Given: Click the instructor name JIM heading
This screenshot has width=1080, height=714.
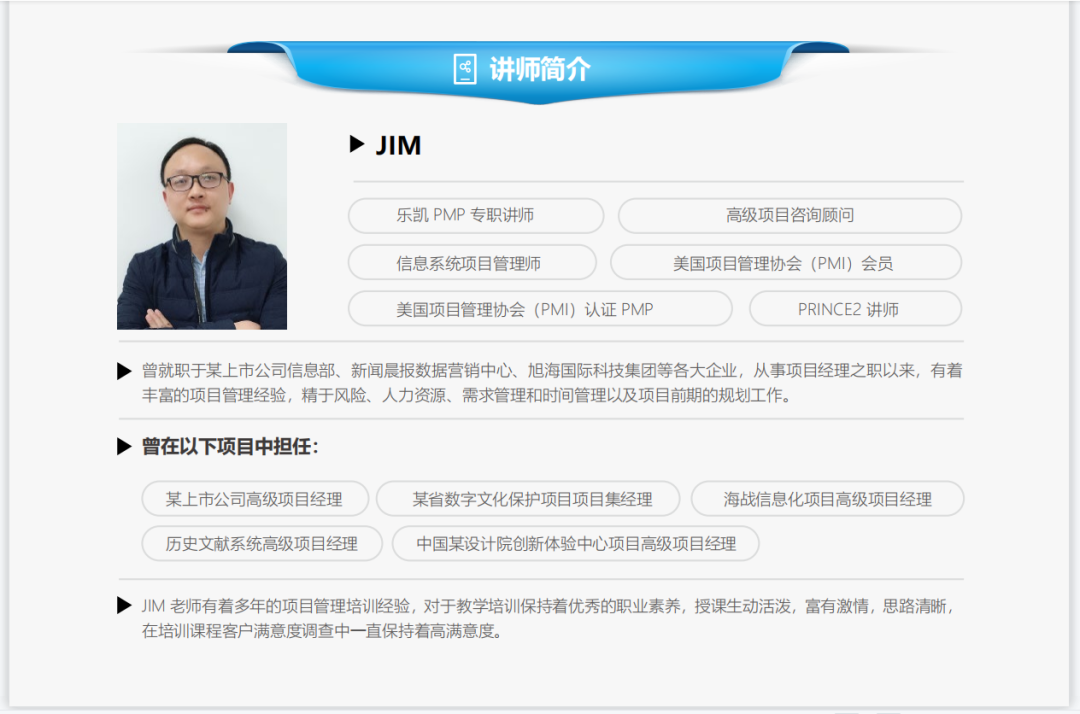Looking at the screenshot, I should 398,145.
